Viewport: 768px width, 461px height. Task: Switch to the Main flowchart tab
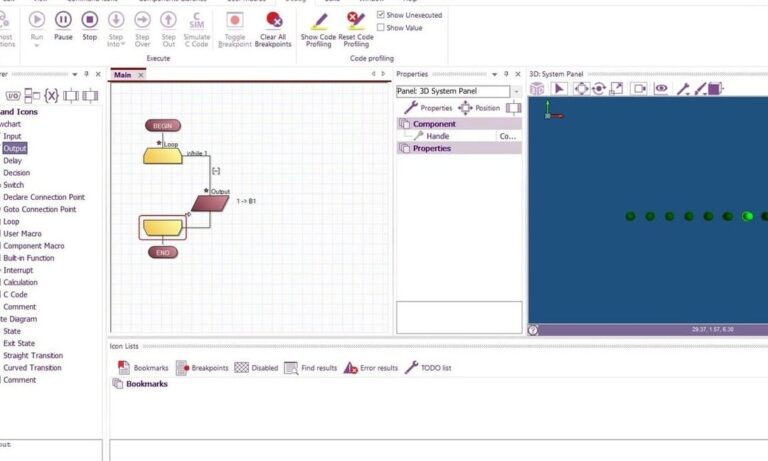coord(123,75)
